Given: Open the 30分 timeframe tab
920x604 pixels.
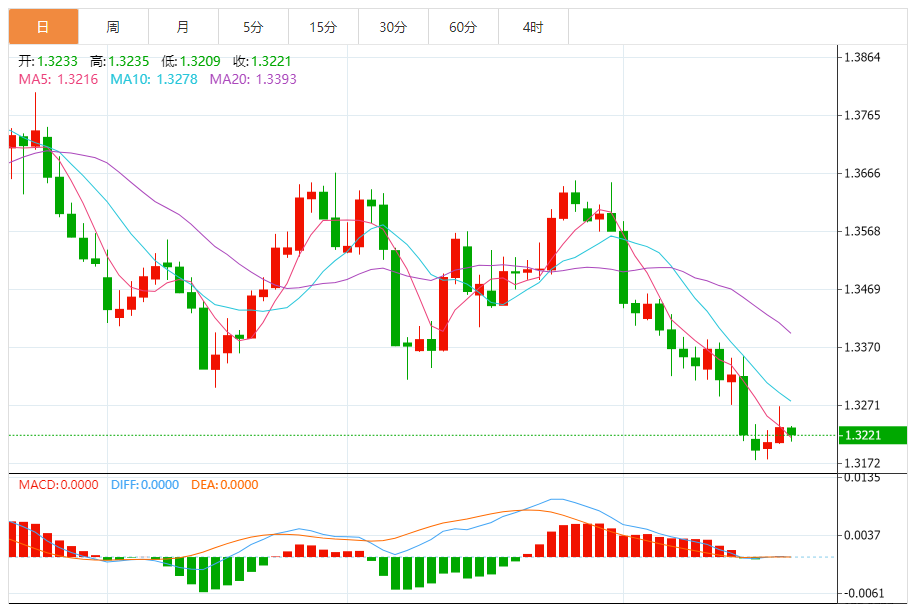Looking at the screenshot, I should click(393, 27).
